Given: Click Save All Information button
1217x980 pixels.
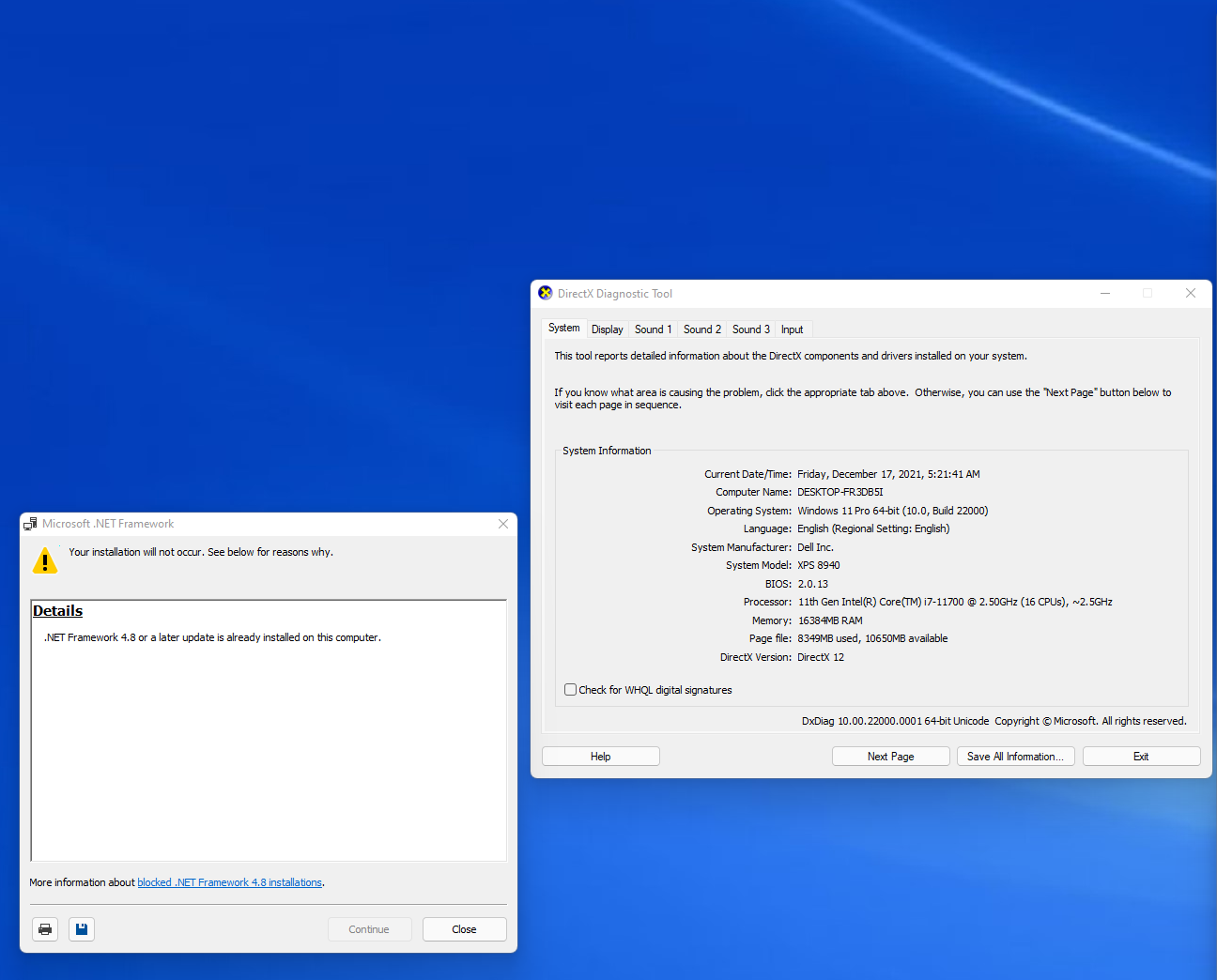Looking at the screenshot, I should (1015, 757).
